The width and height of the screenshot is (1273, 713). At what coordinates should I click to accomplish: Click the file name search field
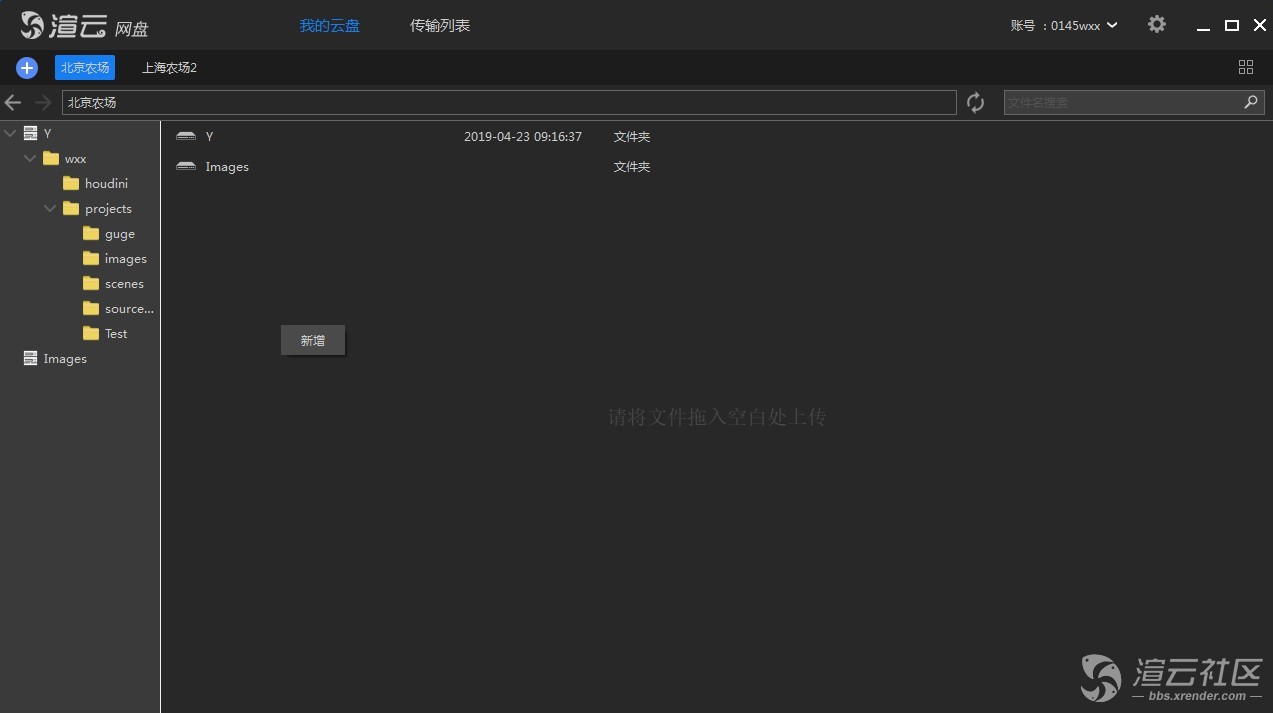1120,103
